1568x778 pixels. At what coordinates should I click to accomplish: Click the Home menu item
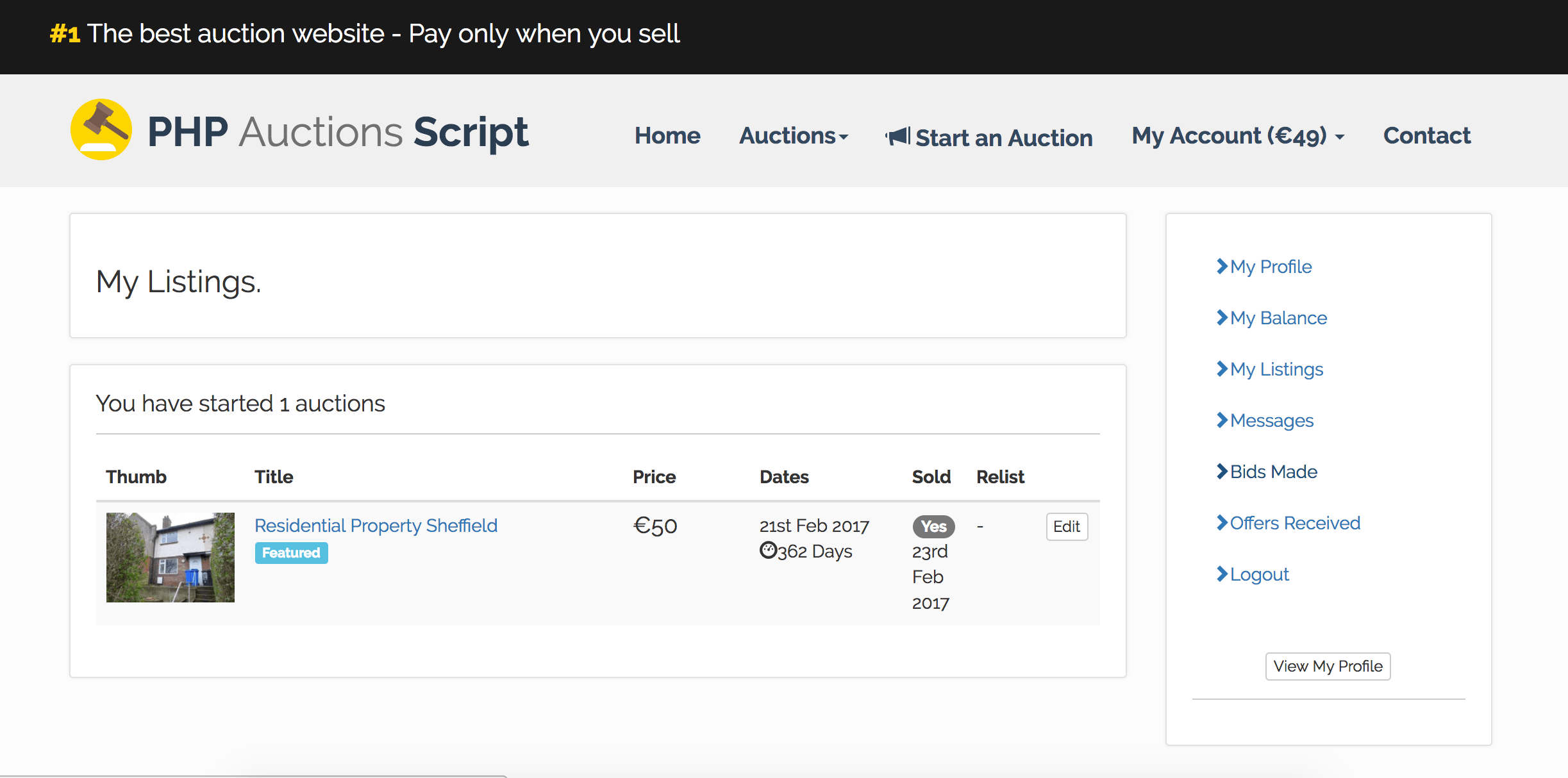[669, 135]
